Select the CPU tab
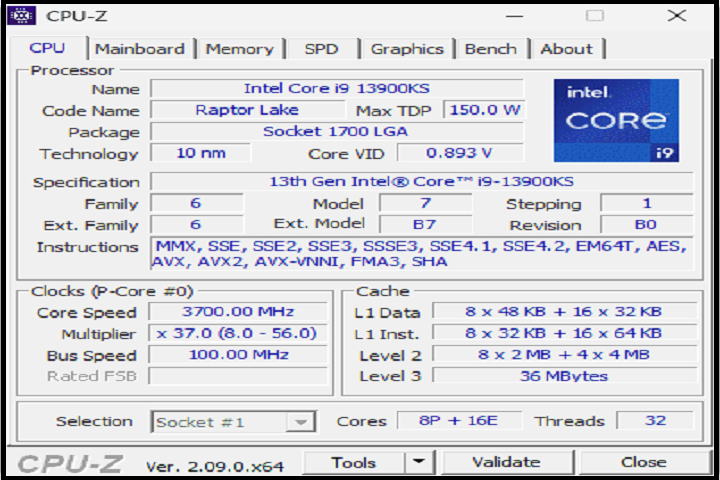The width and height of the screenshot is (720, 480). coord(47,48)
